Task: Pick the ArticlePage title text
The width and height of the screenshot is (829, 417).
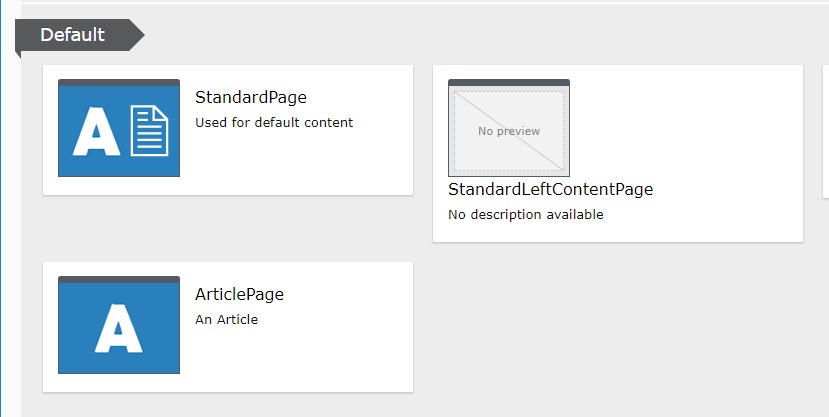Action: pyautogui.click(x=239, y=294)
